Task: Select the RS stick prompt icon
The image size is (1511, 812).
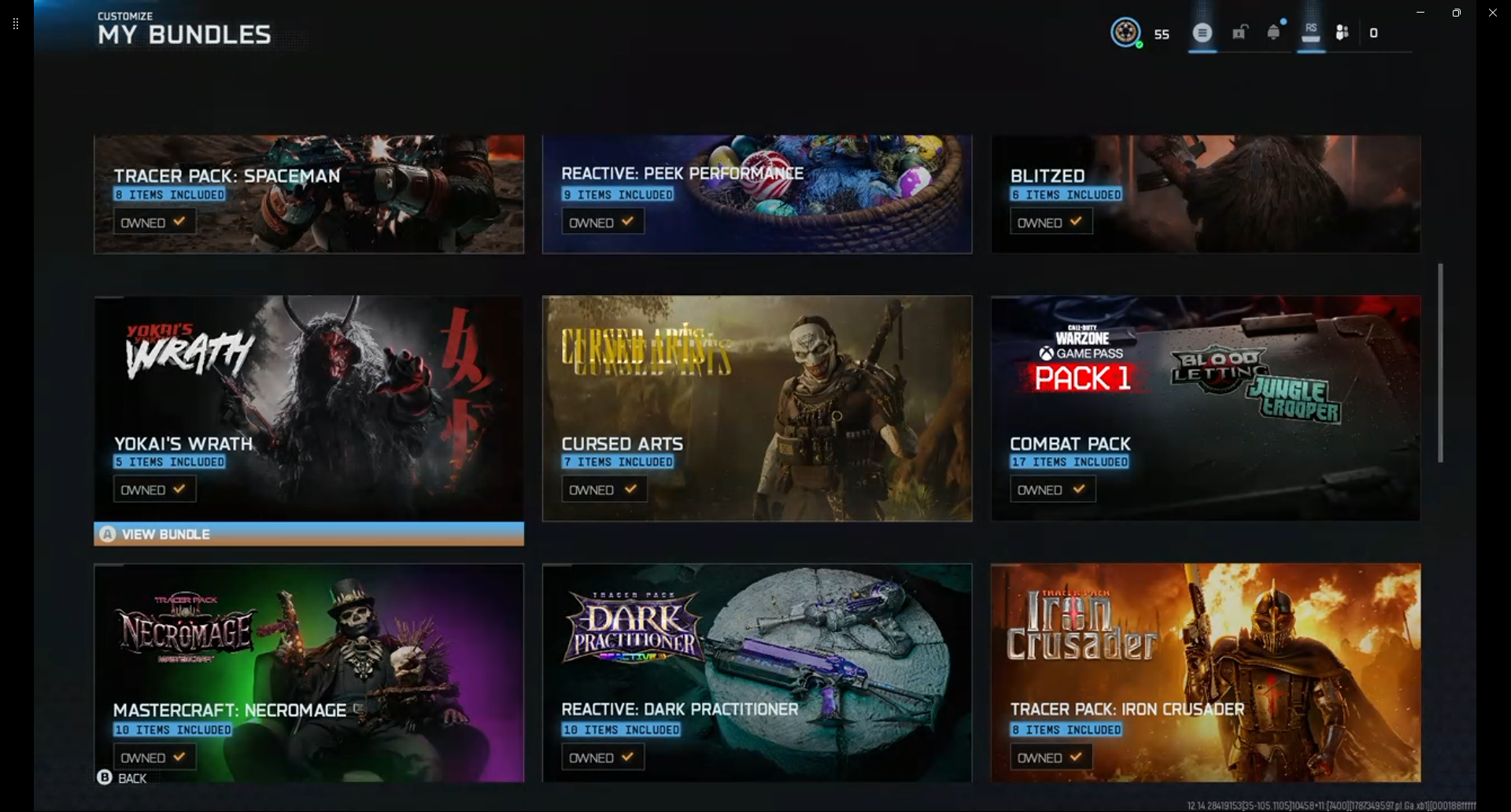Action: (1310, 32)
